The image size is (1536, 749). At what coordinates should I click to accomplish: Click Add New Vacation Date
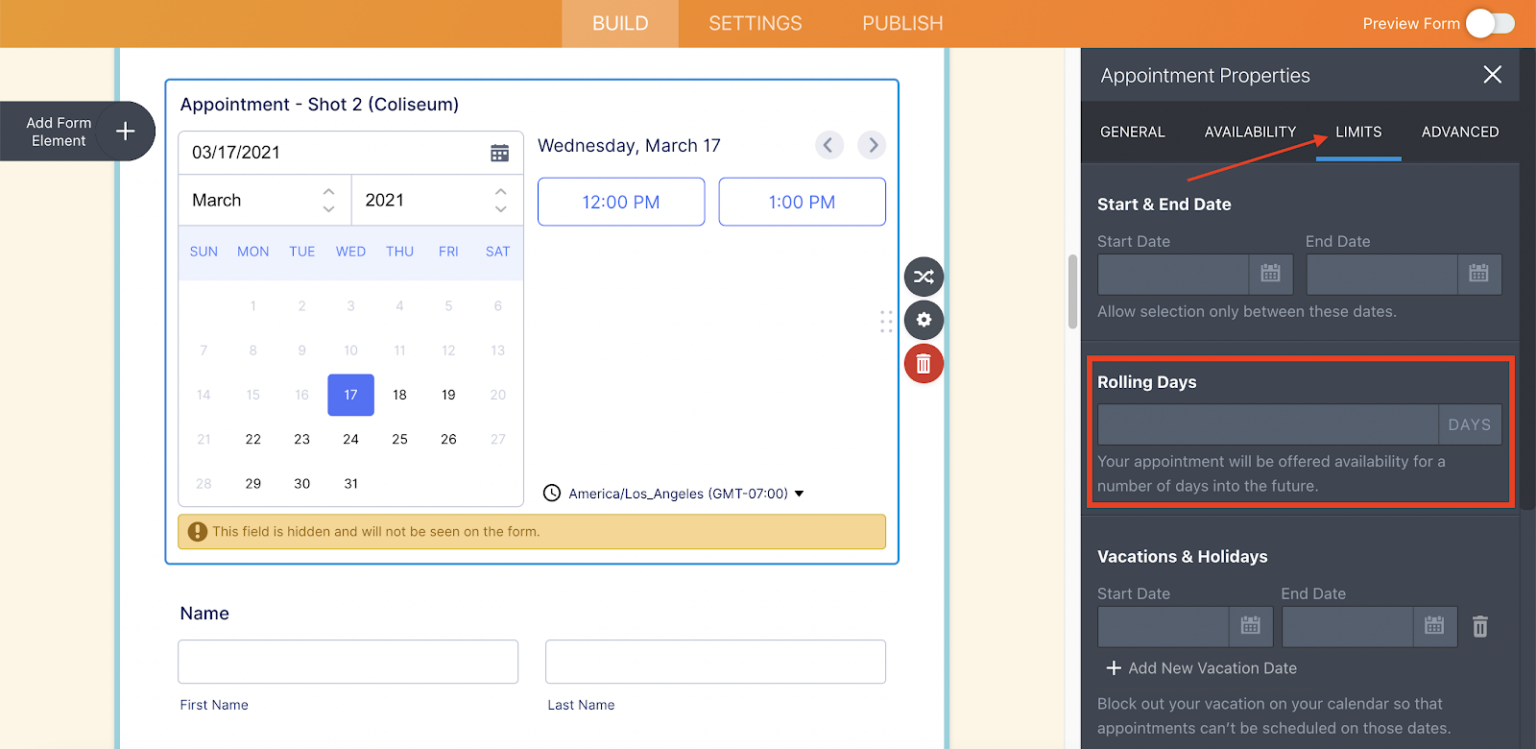[x=1200, y=668]
